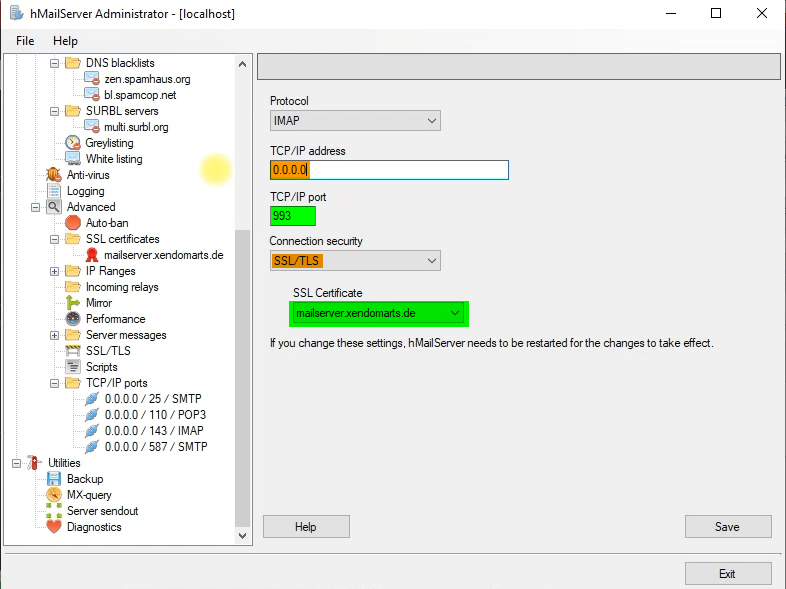Maximize the hMailServer Administrator window
The height and width of the screenshot is (589, 786).
(x=716, y=14)
